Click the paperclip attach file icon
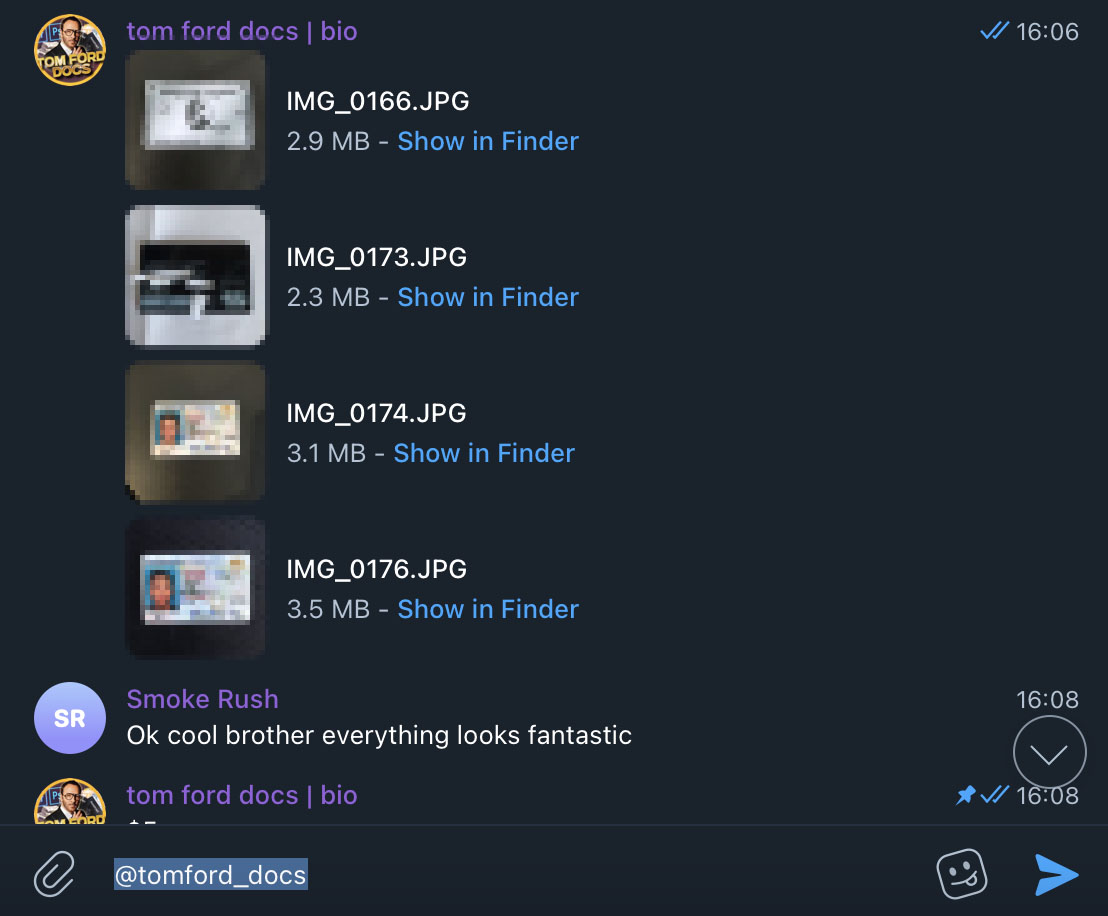The width and height of the screenshot is (1108, 916). click(54, 875)
